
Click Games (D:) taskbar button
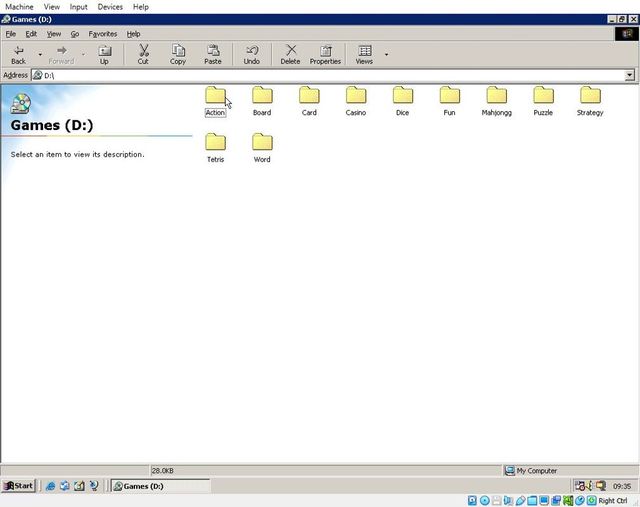(161, 486)
